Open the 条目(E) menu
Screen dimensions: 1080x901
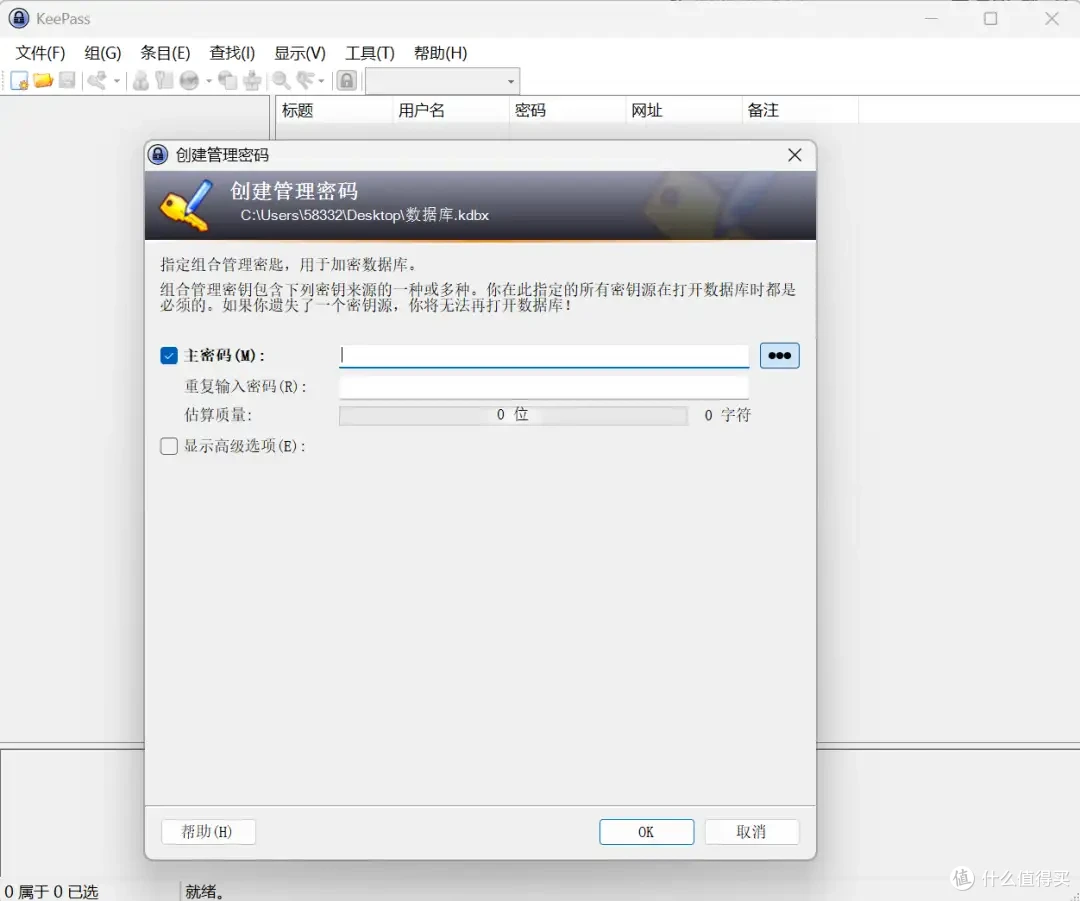tap(165, 53)
